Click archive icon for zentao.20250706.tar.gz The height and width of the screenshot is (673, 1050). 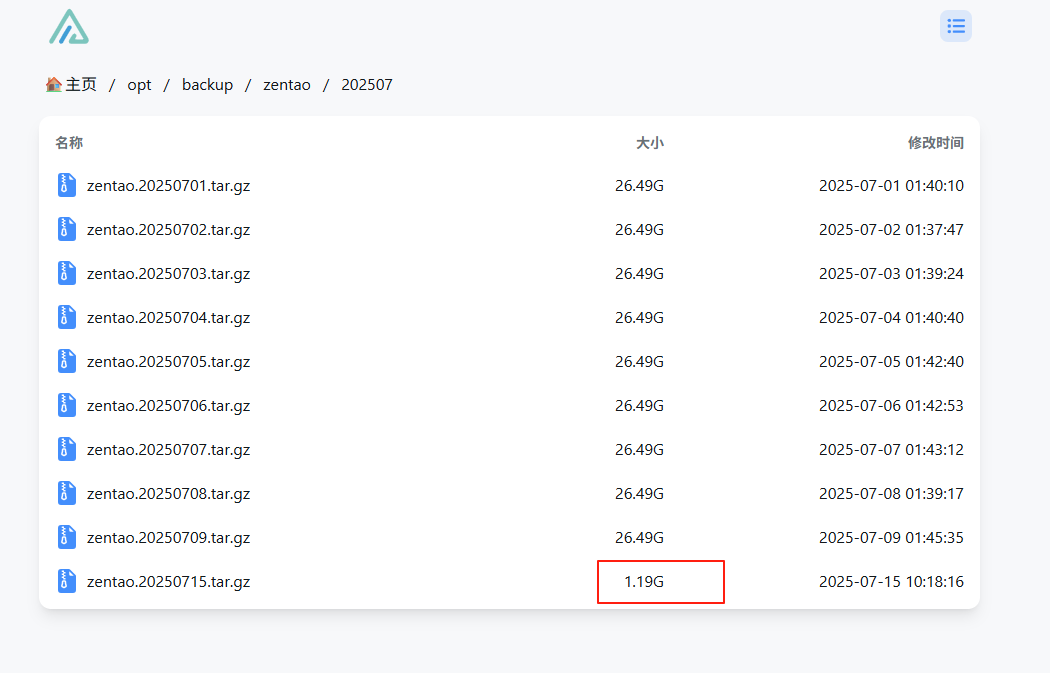66,405
